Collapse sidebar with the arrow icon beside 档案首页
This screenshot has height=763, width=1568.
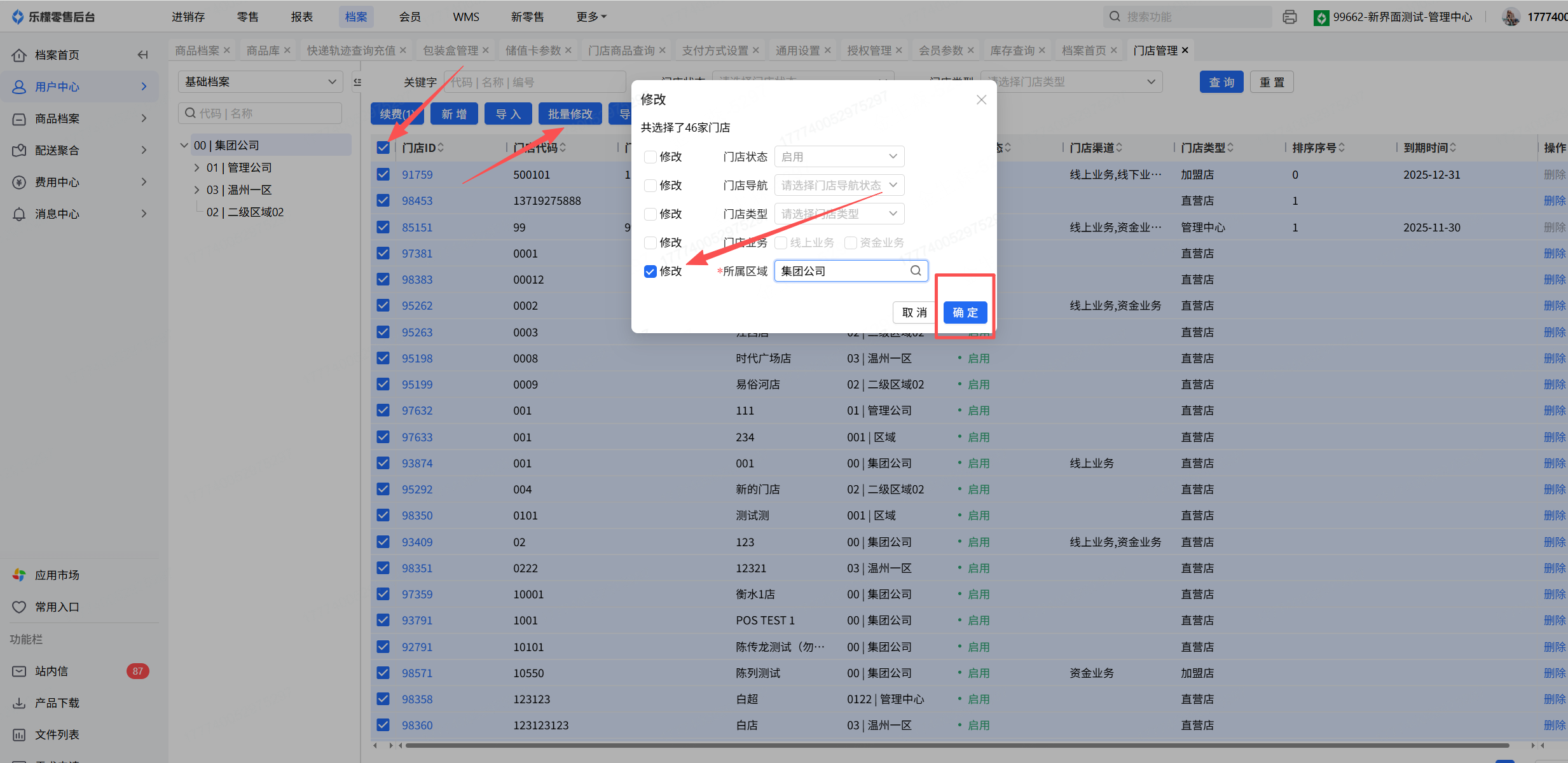click(142, 55)
